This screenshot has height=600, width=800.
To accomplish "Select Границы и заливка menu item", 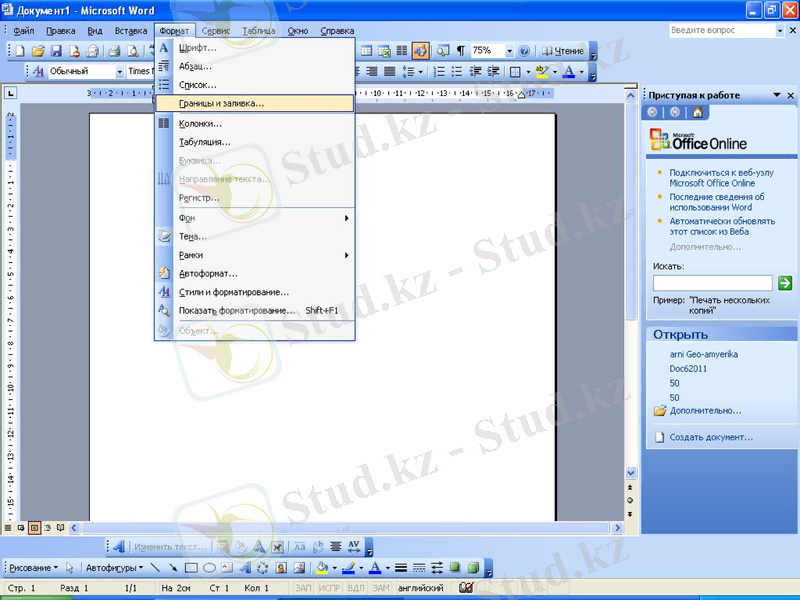I will coord(221,103).
